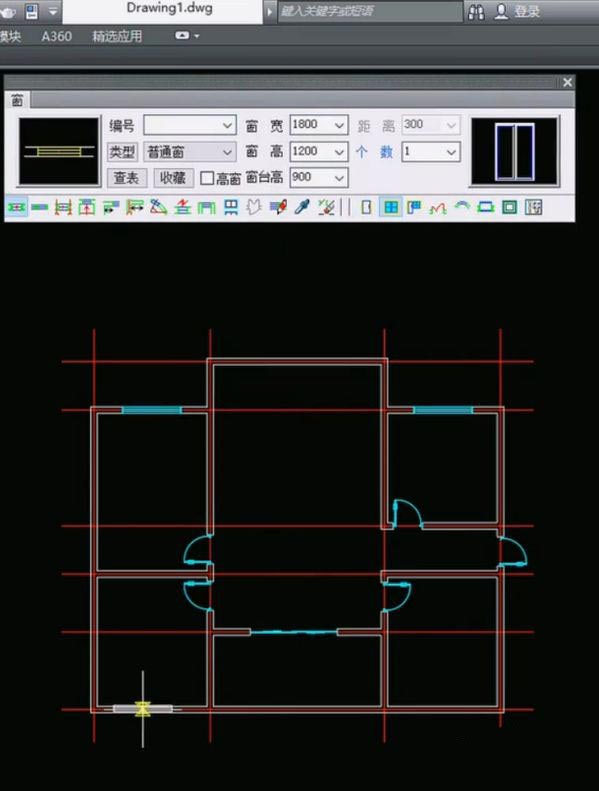This screenshot has height=791, width=599.
Task: Expand the 窗宽 1800 dropdown
Action: [x=339, y=125]
